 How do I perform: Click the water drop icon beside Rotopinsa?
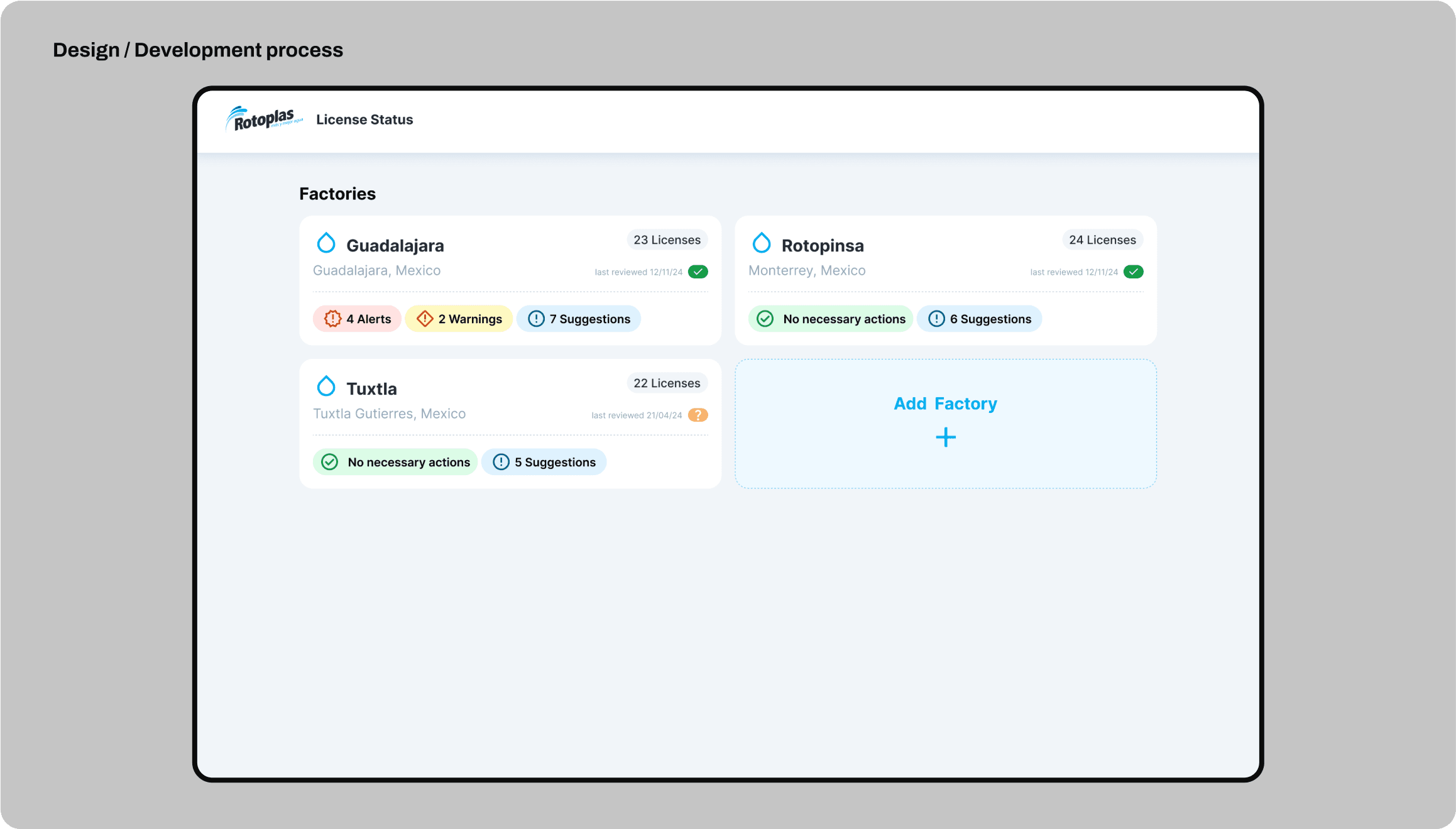762,243
